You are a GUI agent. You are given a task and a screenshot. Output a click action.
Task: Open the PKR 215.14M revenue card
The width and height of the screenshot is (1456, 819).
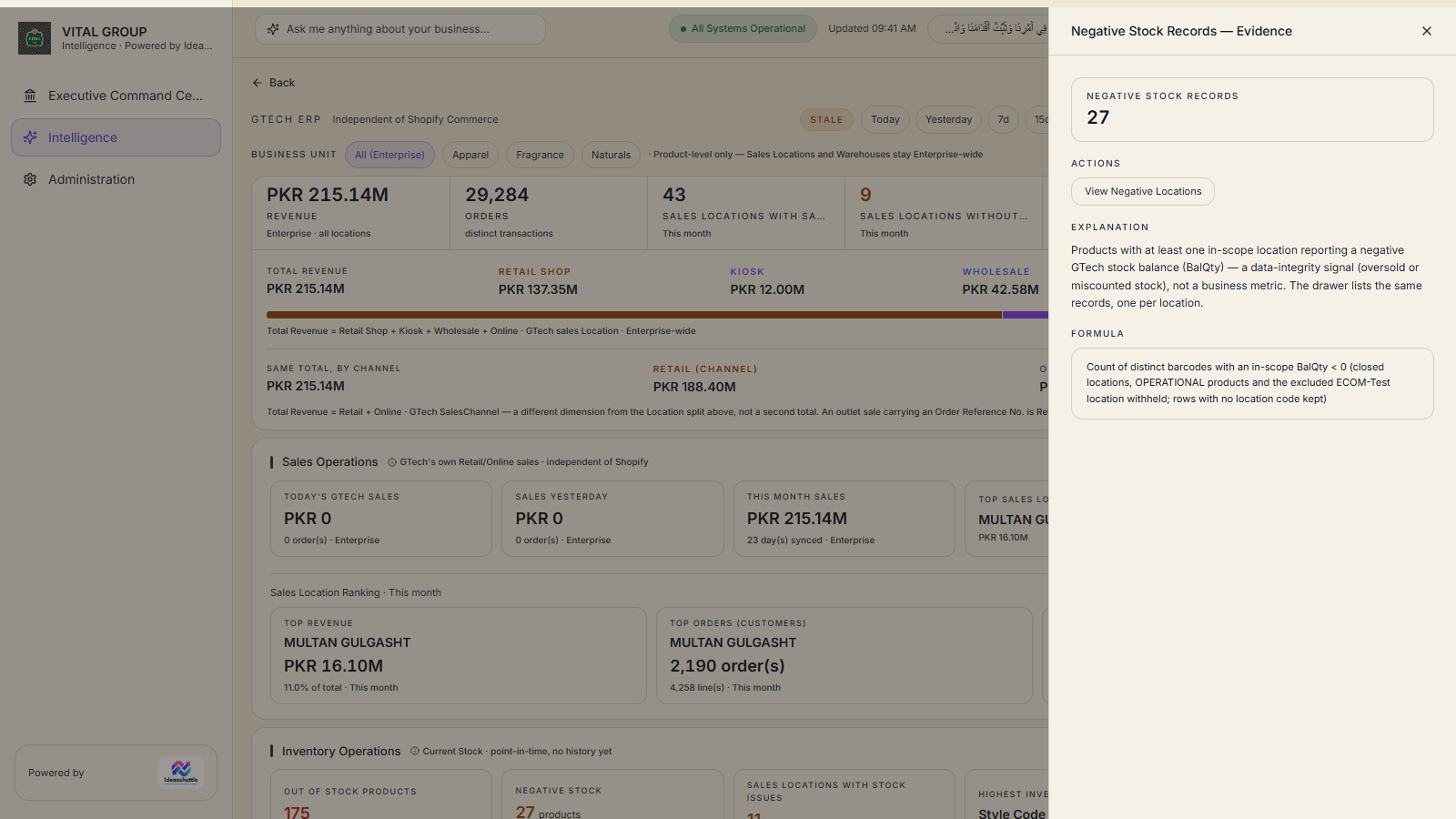[350, 213]
